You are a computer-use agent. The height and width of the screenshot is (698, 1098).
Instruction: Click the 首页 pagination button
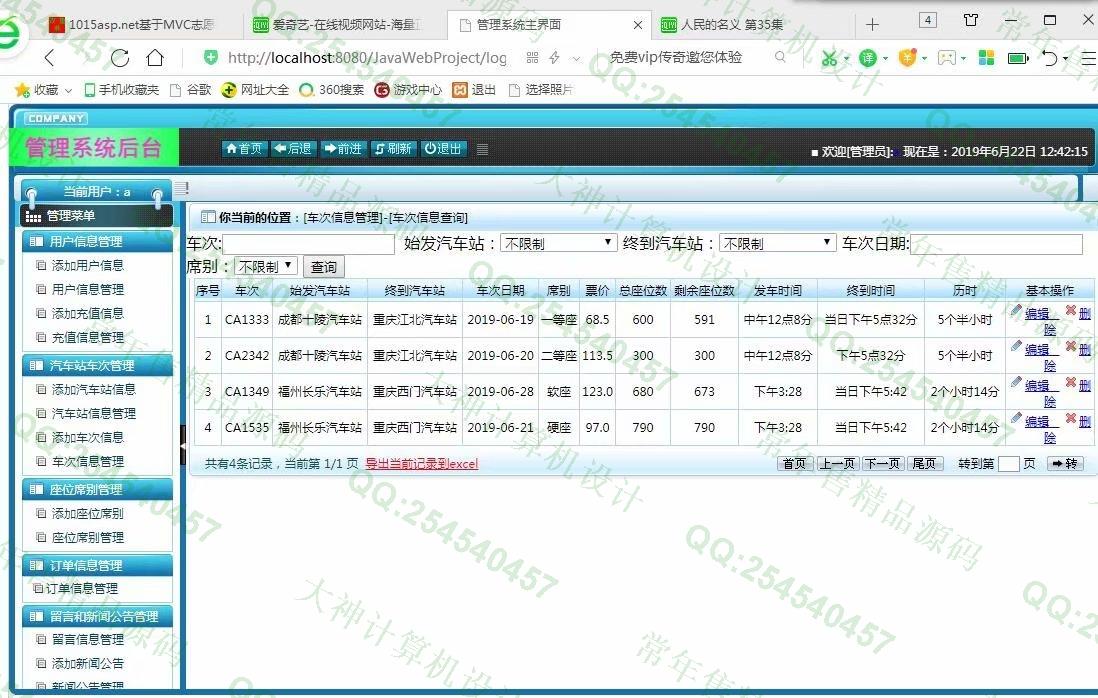(795, 463)
